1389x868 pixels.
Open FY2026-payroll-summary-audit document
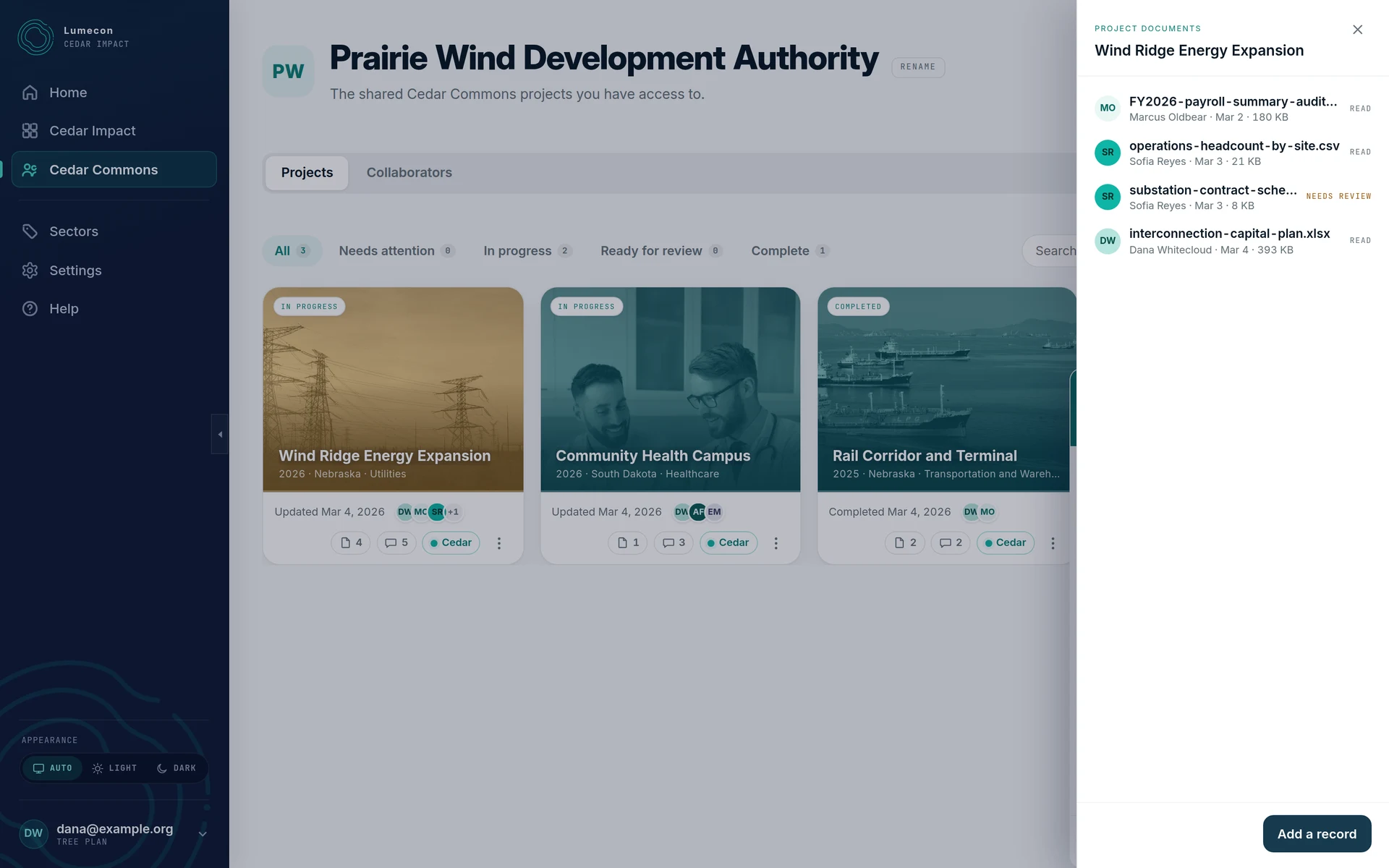[x=1233, y=109]
